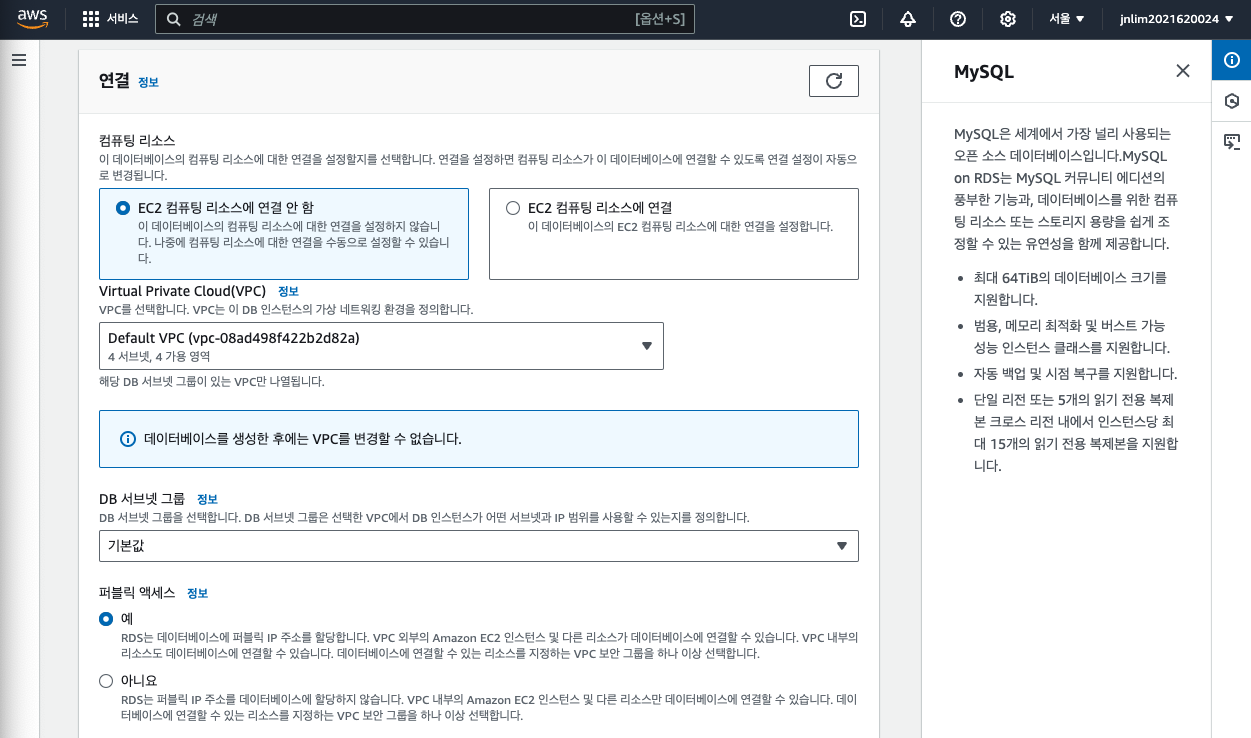Open 정보 link beside DB 서브넷 그룹
This screenshot has height=738, width=1251.
(x=207, y=499)
